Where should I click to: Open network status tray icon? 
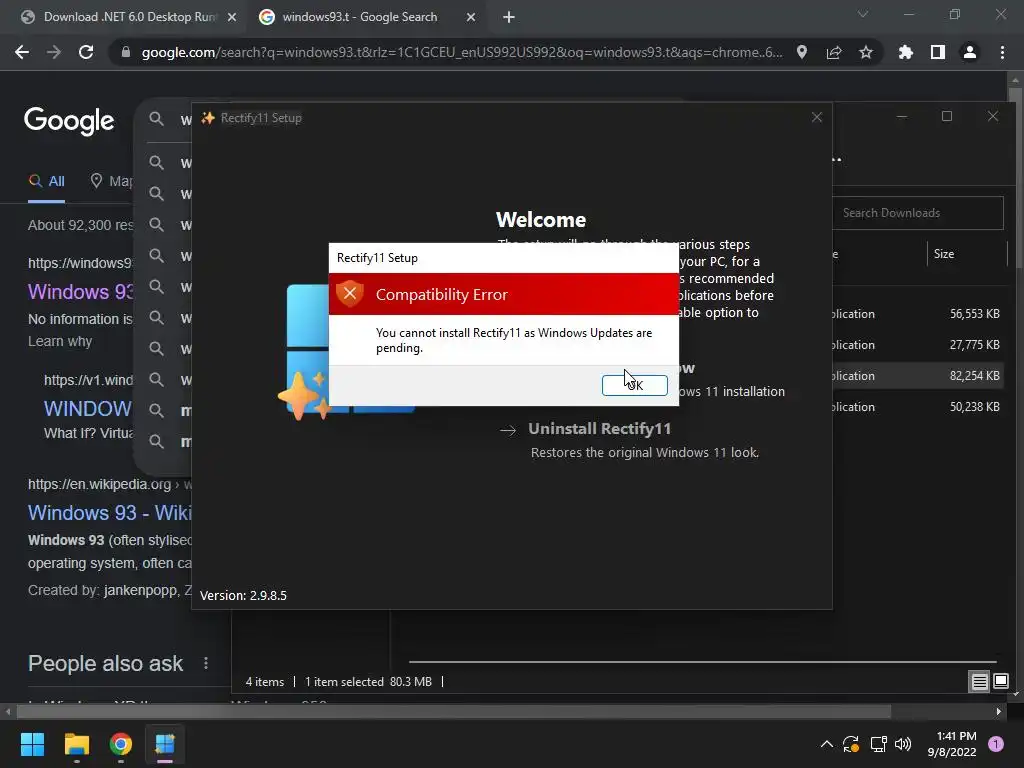[878, 744]
